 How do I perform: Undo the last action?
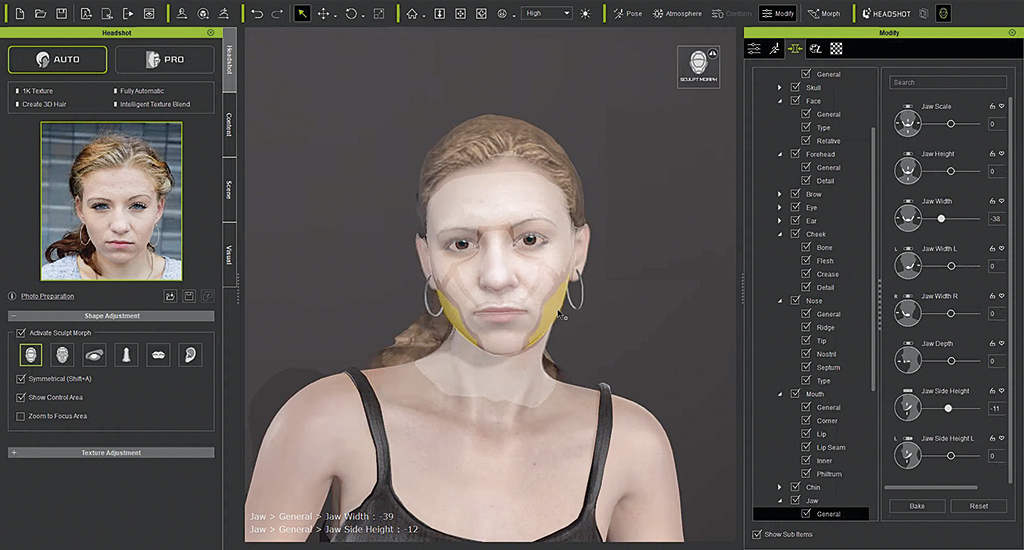pos(257,13)
